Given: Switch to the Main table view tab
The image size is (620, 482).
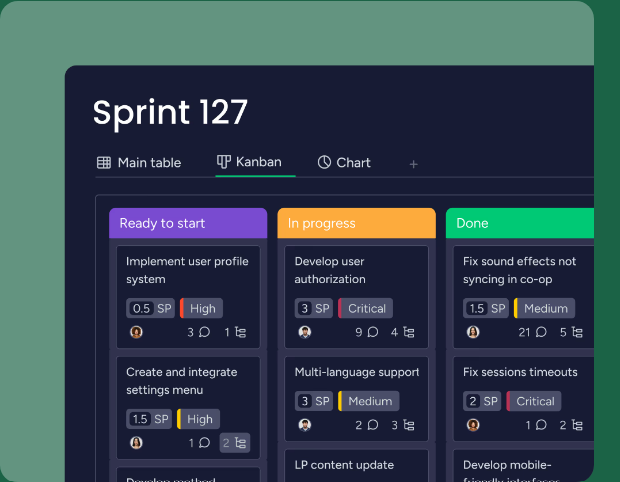Looking at the screenshot, I should [139, 162].
